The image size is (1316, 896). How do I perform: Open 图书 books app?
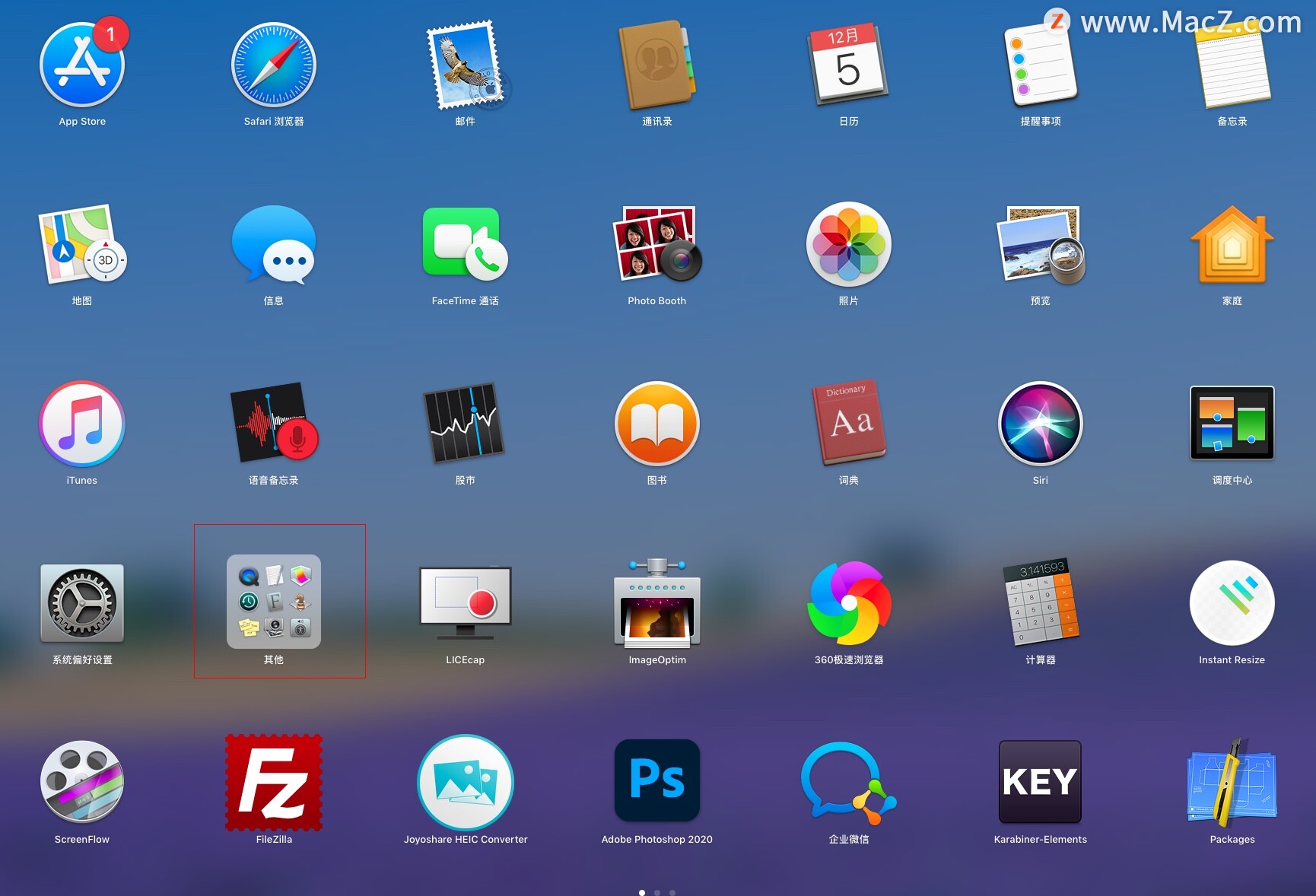click(657, 424)
